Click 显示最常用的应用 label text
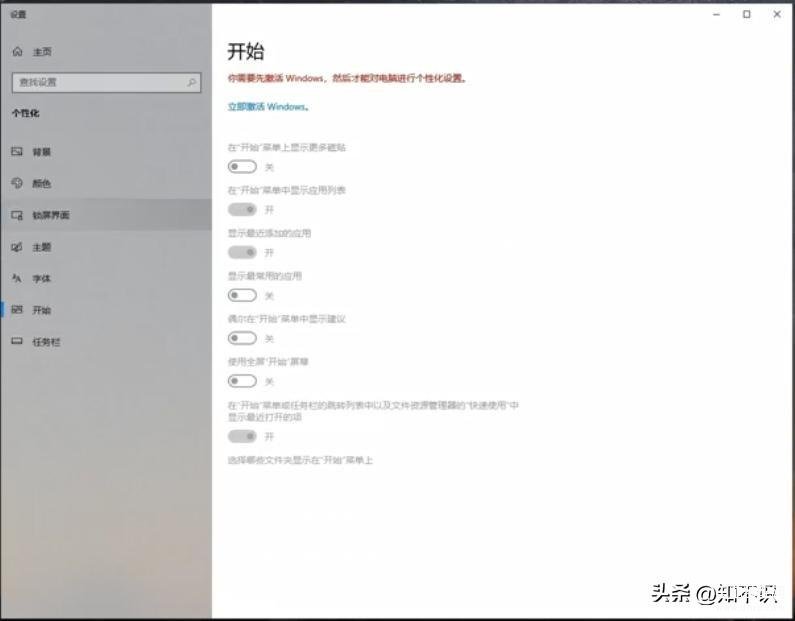 [265, 276]
